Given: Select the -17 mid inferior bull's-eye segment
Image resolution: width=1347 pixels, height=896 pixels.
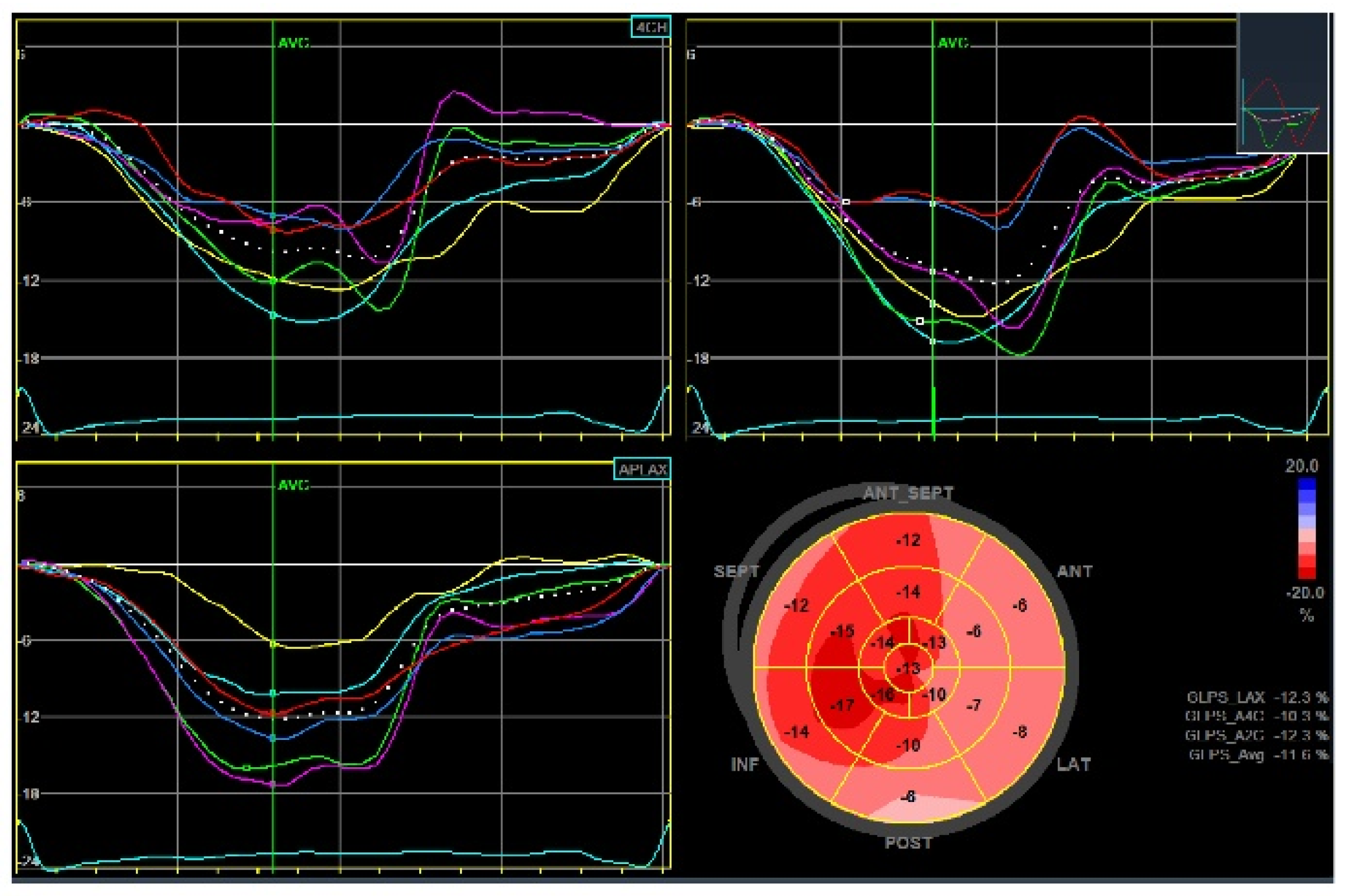Looking at the screenshot, I should pyautogui.click(x=842, y=705).
